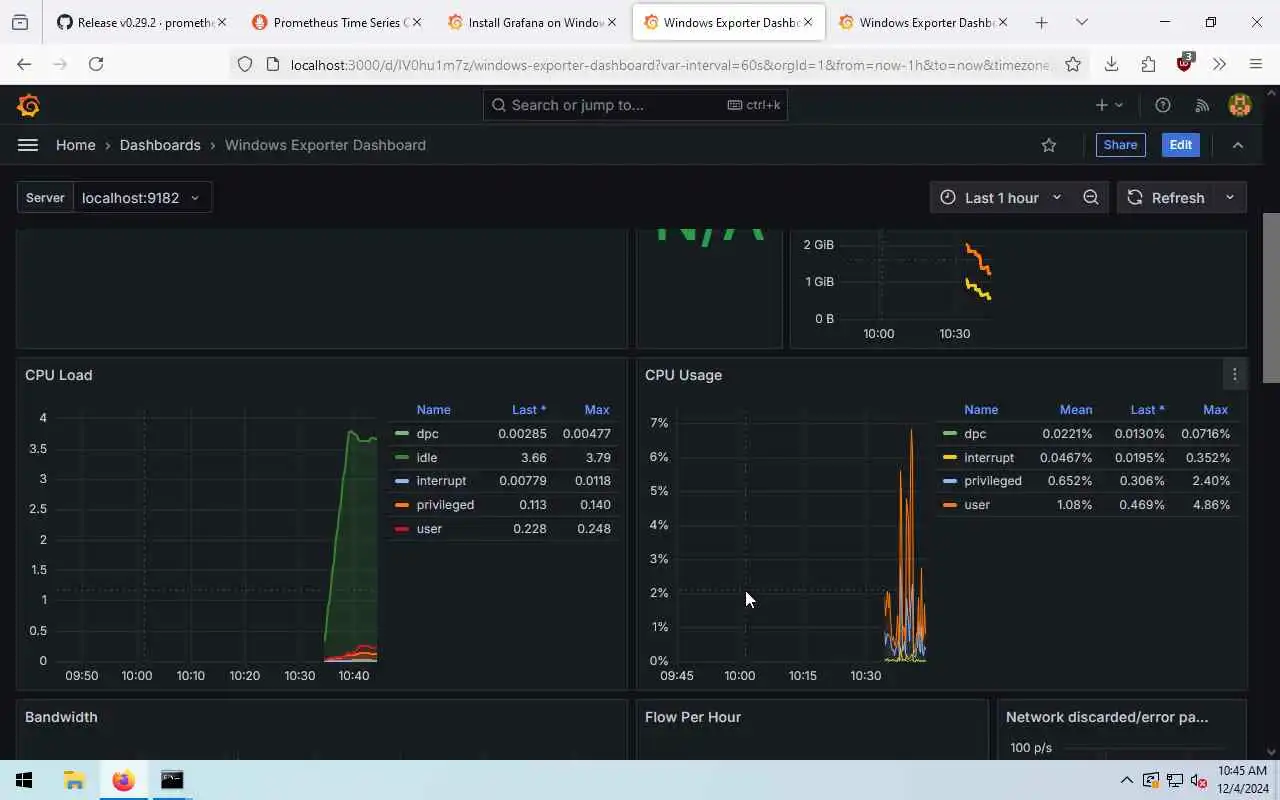Click the Bandwidth panel title
Screen dimensions: 1280x800
tap(61, 717)
